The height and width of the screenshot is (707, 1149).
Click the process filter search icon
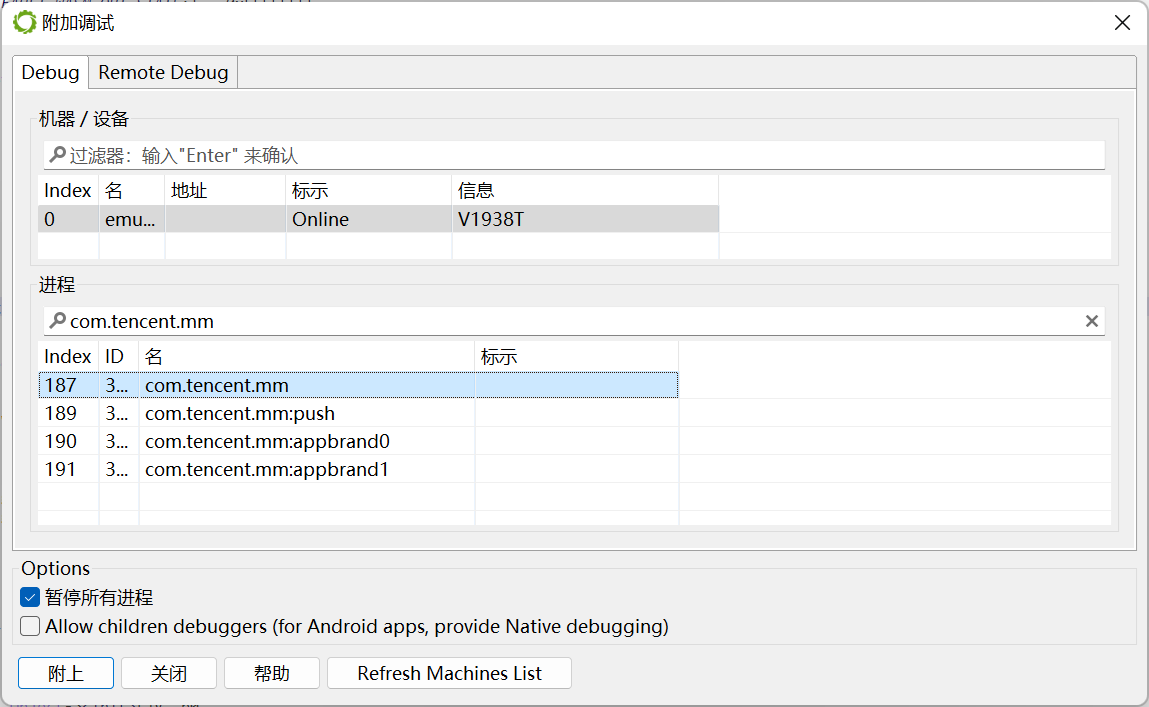[x=57, y=321]
